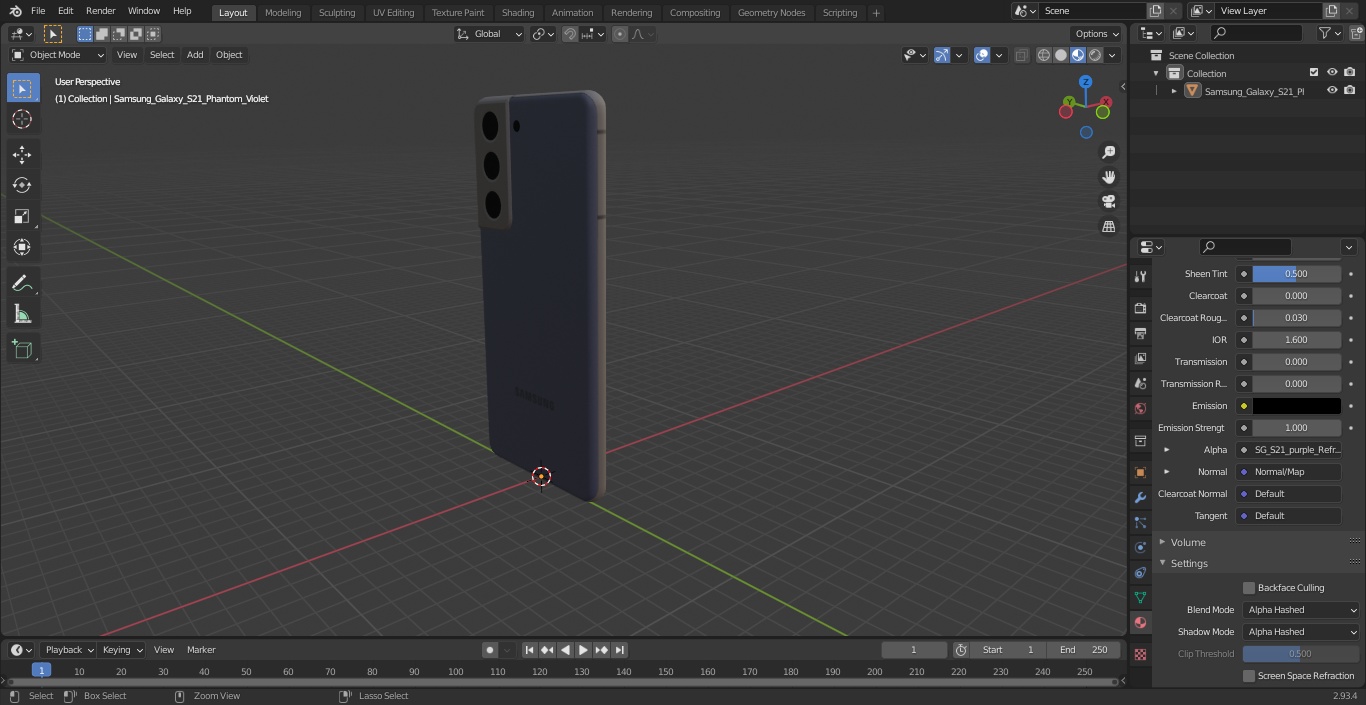Screen dimensions: 1366x705
Task: Switch to rendered viewport shading
Action: click(1095, 55)
